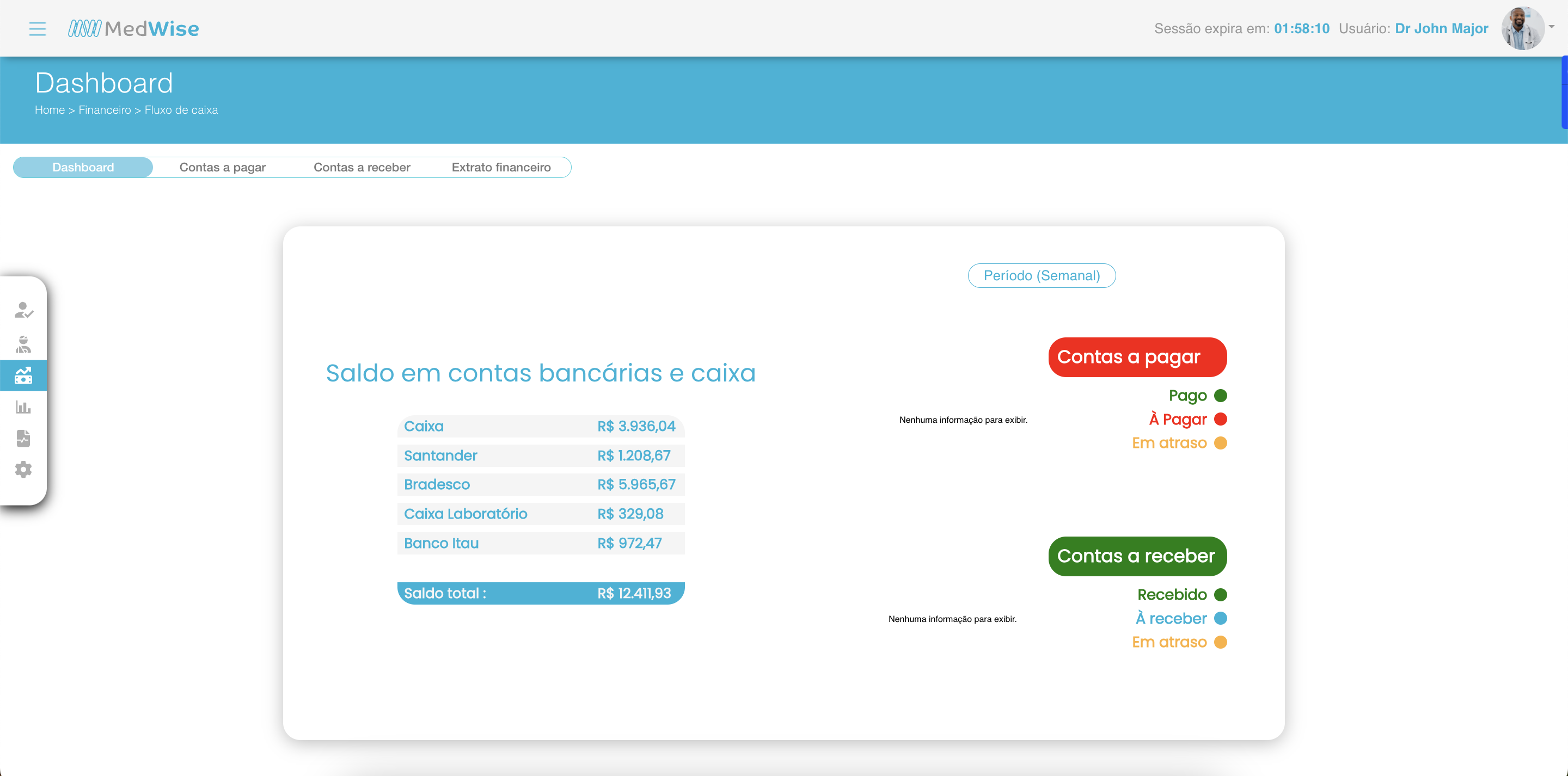Open the bar chart reports icon
The width and height of the screenshot is (1568, 776).
coord(24,407)
